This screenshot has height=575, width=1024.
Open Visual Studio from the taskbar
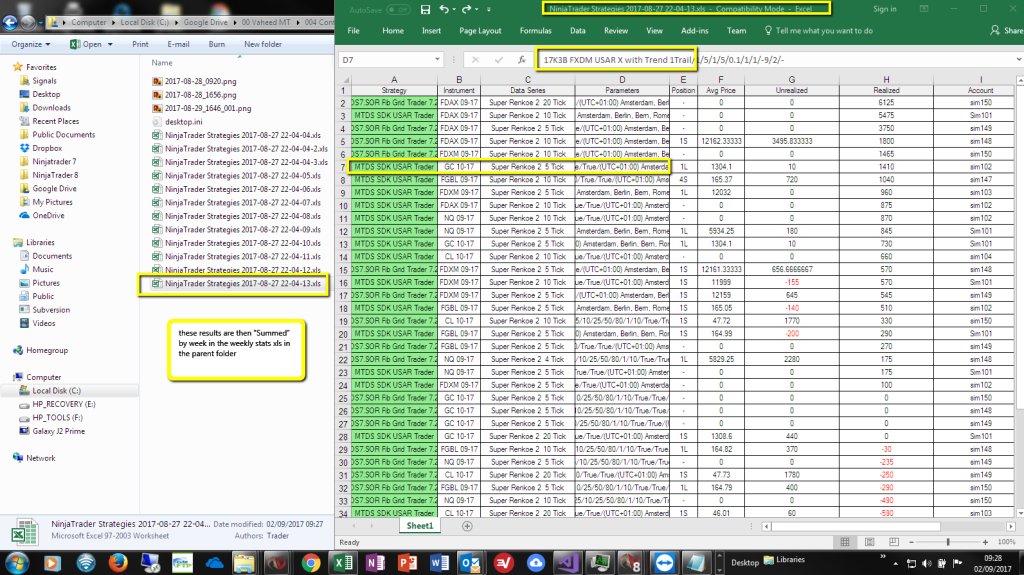point(568,562)
